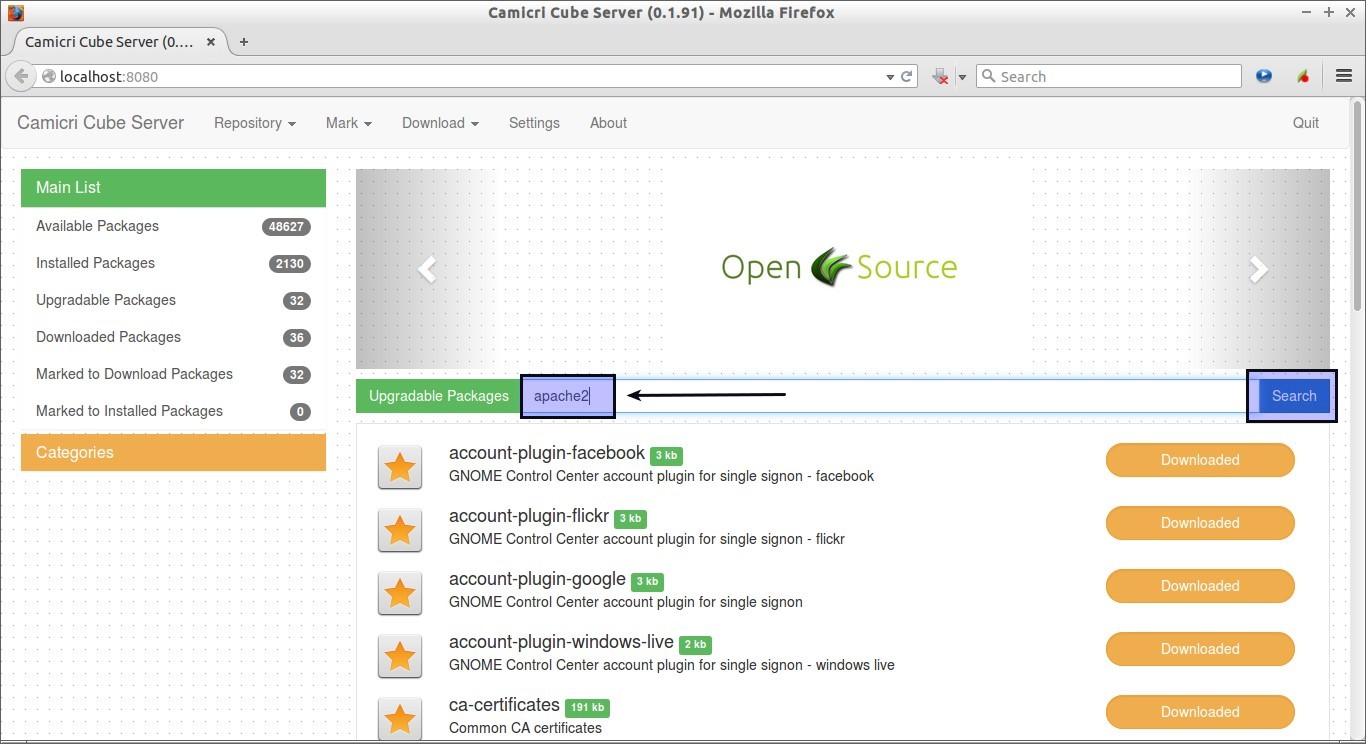Click the download-blocker toolbar icon
This screenshot has height=744, width=1366.
coord(940,76)
